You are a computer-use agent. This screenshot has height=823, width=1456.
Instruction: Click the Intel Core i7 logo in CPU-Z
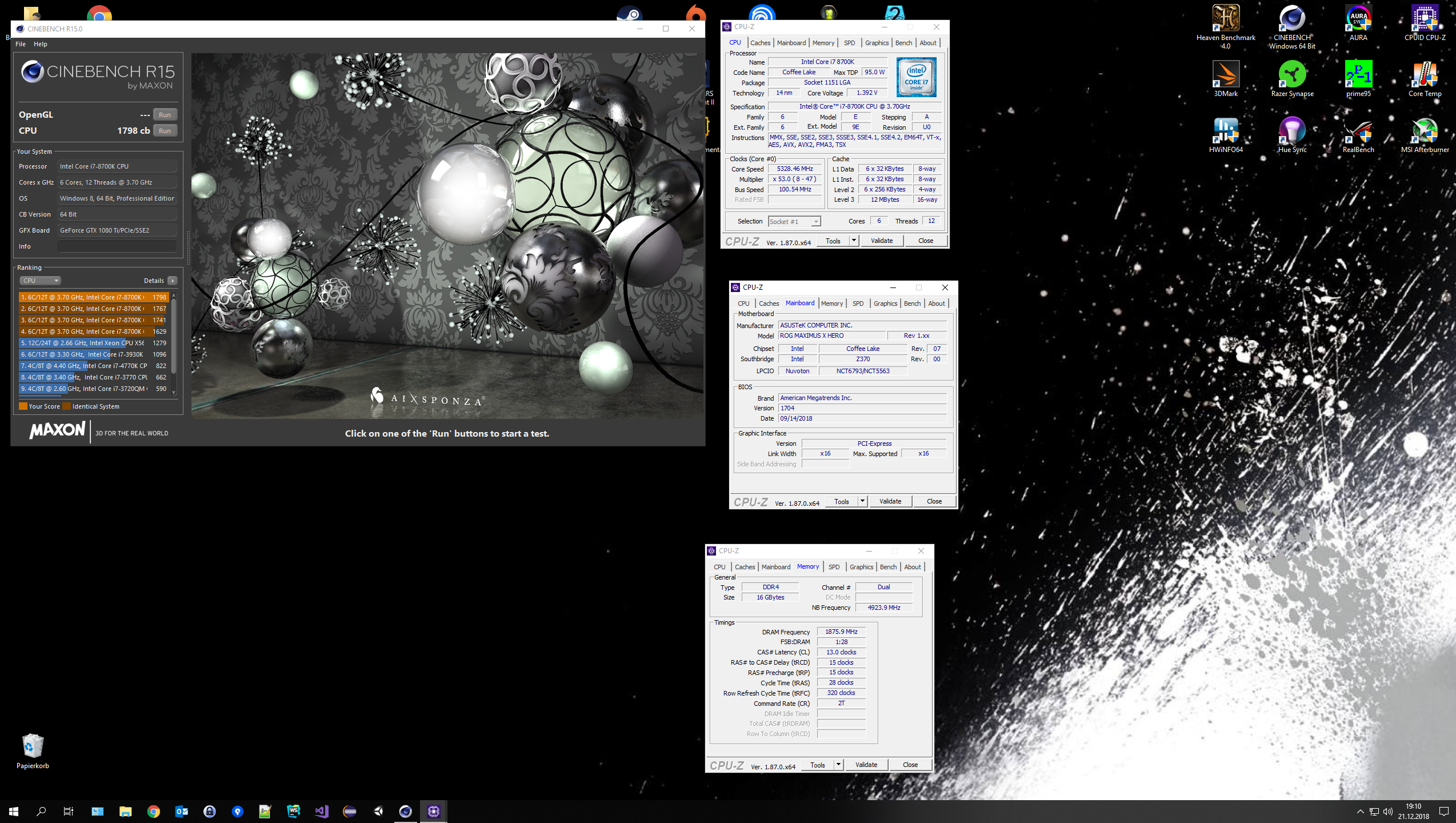click(x=916, y=77)
